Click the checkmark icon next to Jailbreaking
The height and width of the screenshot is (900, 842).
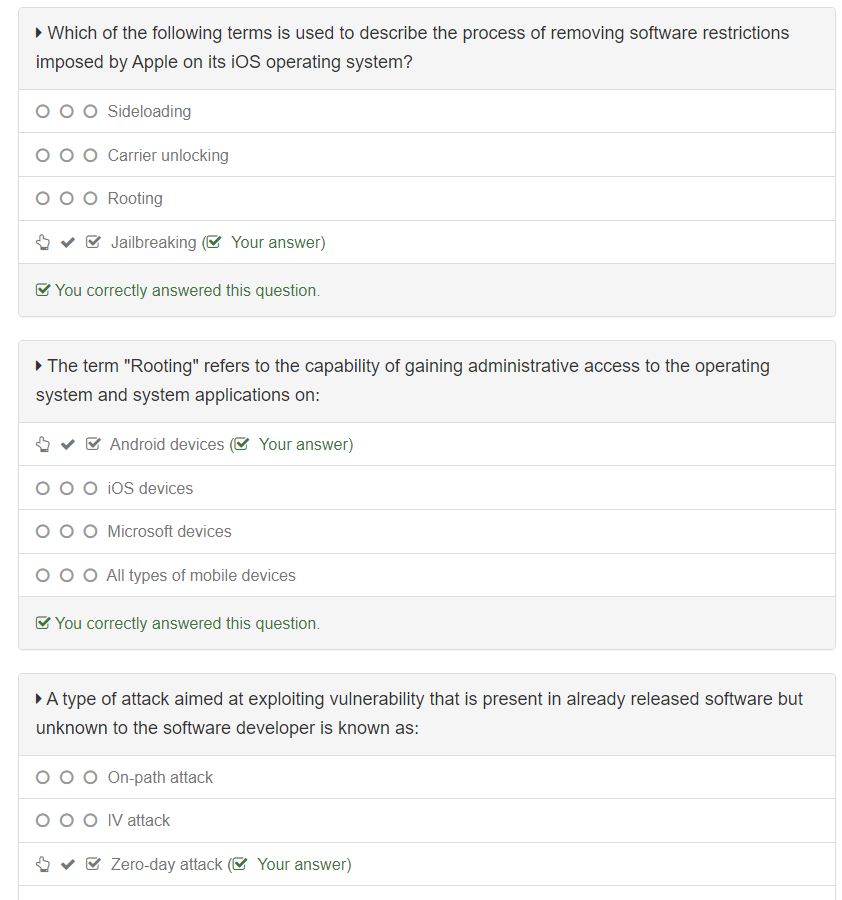pyautogui.click(x=68, y=242)
